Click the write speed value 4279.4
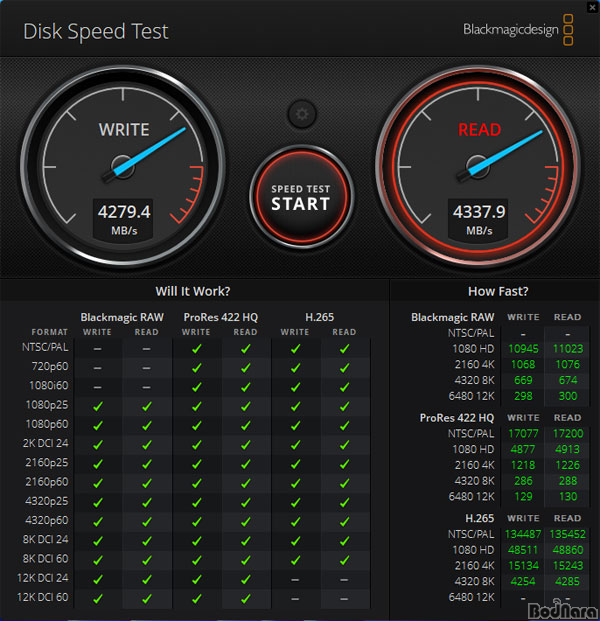 [x=124, y=212]
